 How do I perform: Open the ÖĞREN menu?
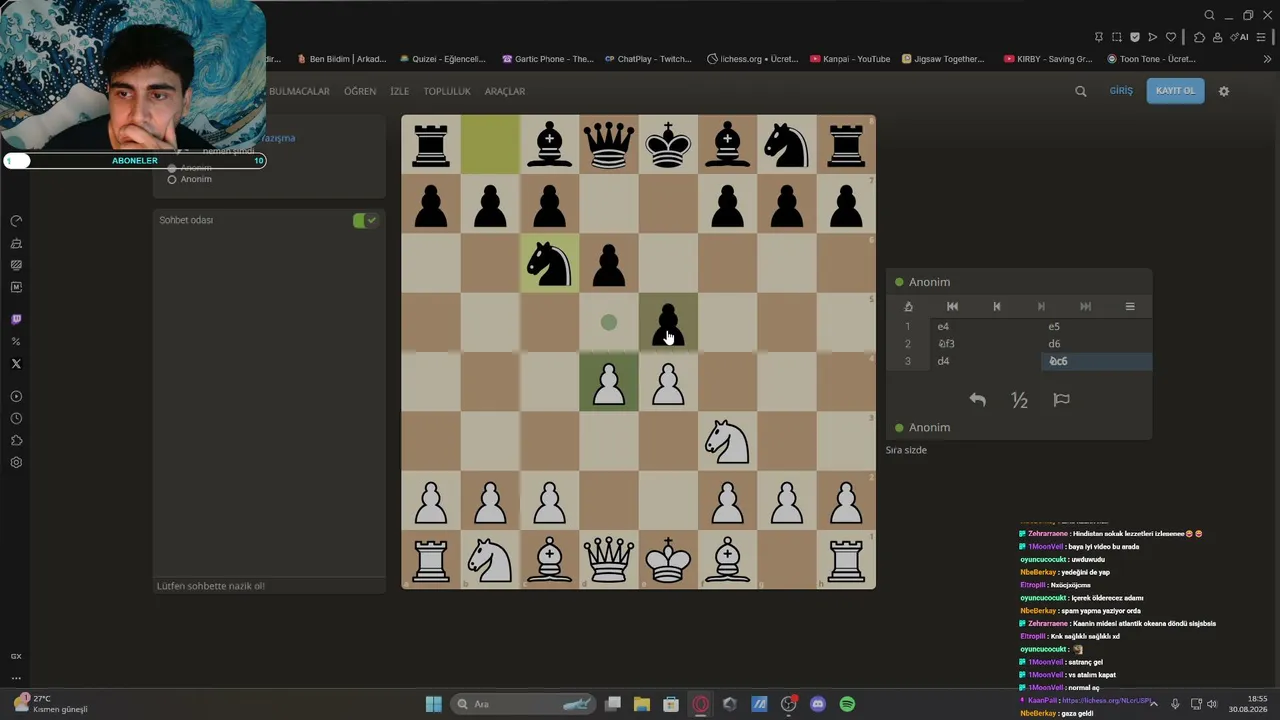tap(360, 91)
